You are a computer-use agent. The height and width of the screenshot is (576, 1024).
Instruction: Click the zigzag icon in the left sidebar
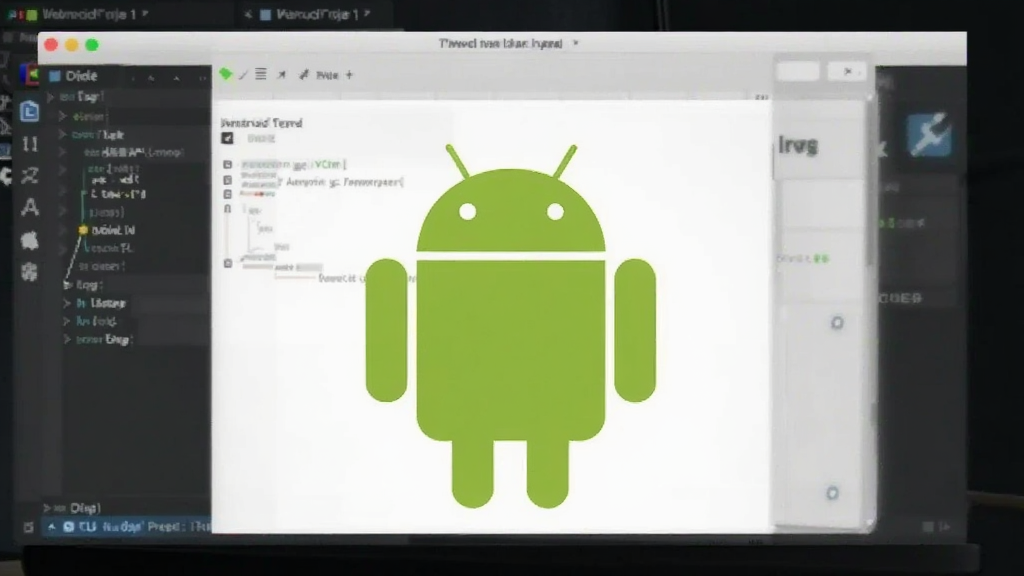[29, 176]
